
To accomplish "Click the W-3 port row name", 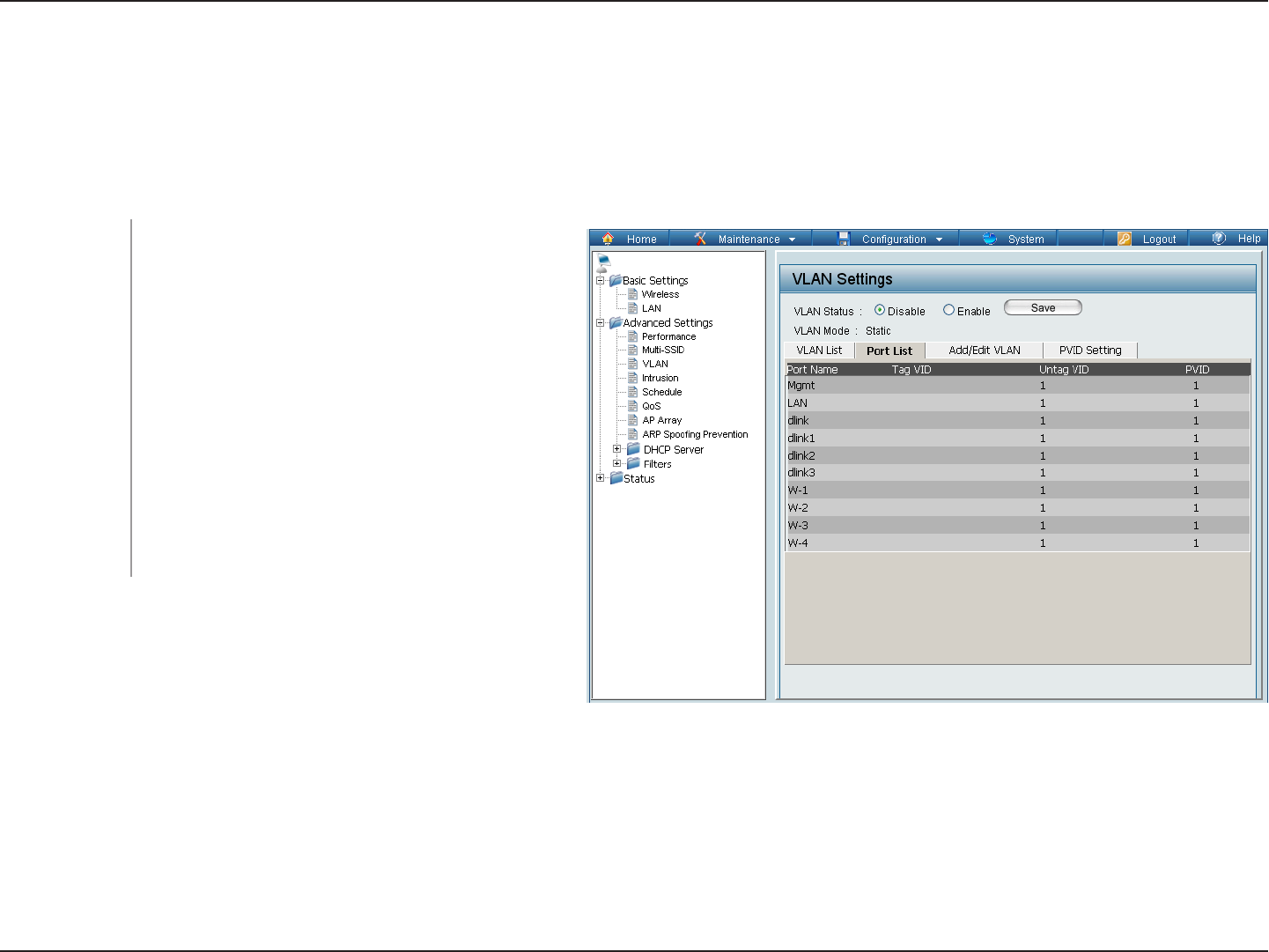I will 798,526.
